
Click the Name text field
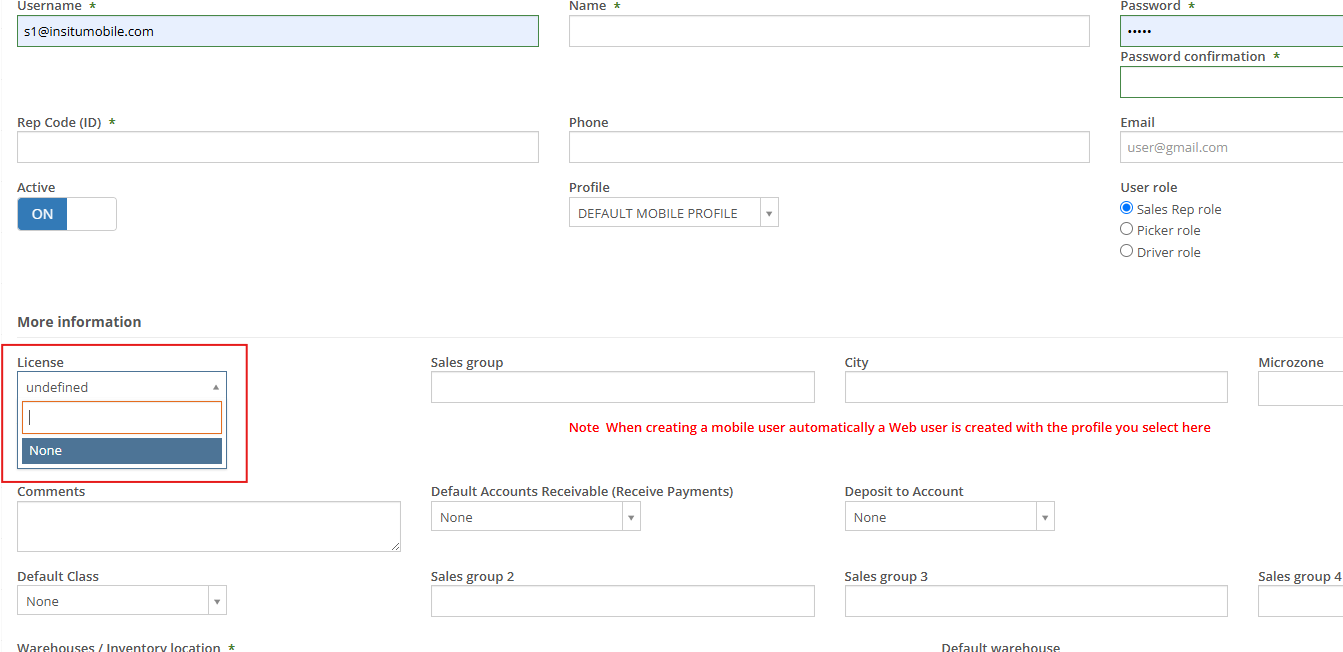click(829, 31)
